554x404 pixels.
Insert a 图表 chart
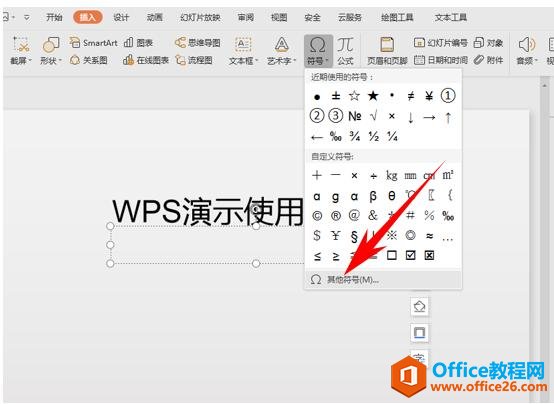[138, 43]
